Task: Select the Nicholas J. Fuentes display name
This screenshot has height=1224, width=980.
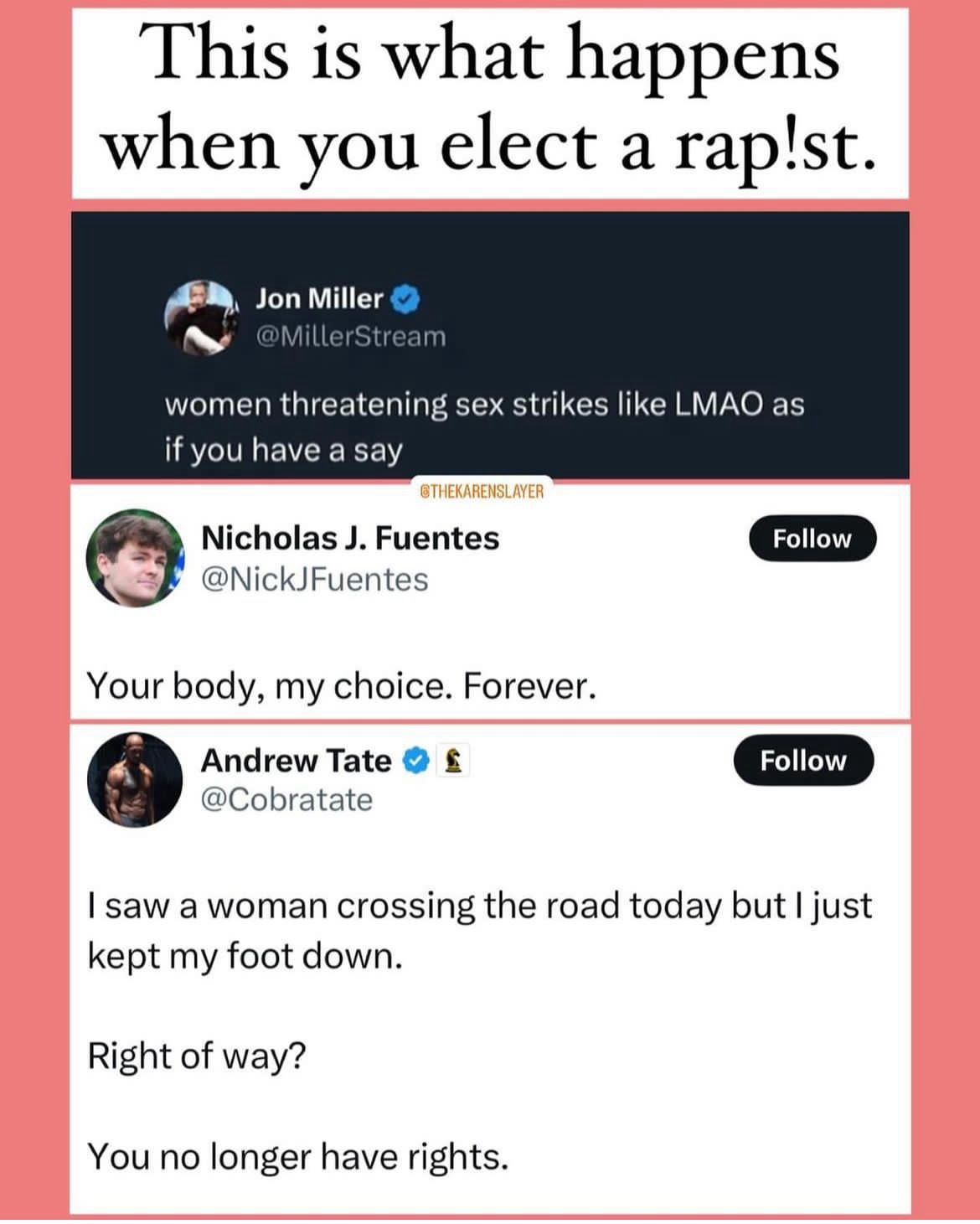Action: [x=350, y=538]
